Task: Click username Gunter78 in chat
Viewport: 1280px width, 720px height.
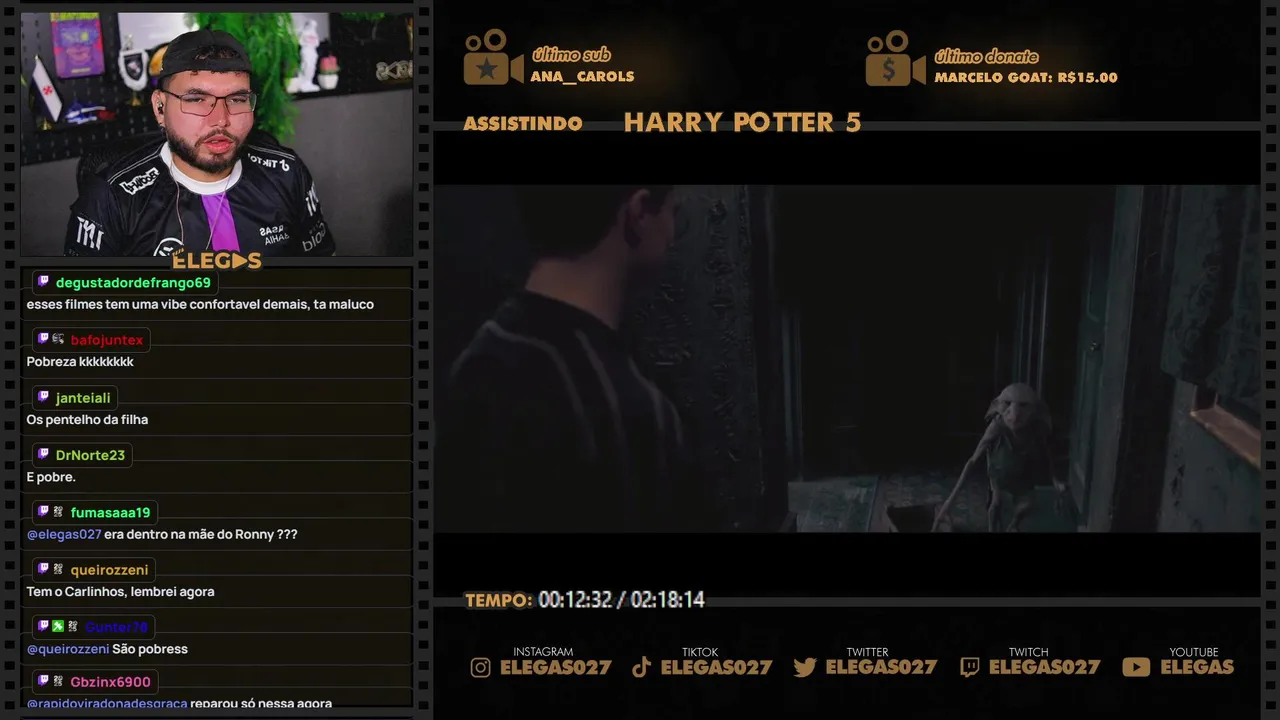Action: click(x=116, y=627)
